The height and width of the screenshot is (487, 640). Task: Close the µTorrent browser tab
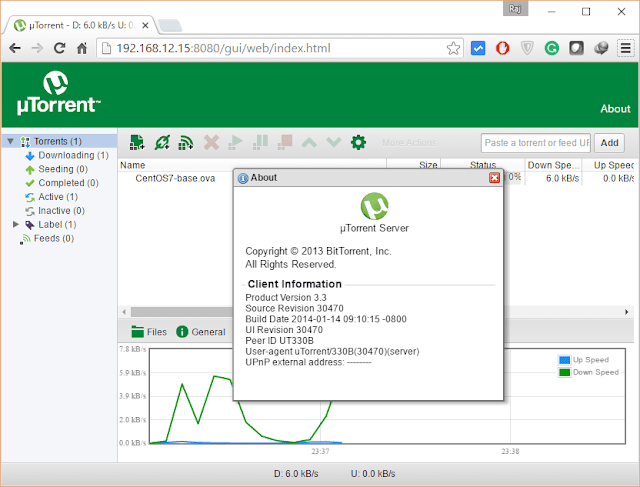coord(145,25)
